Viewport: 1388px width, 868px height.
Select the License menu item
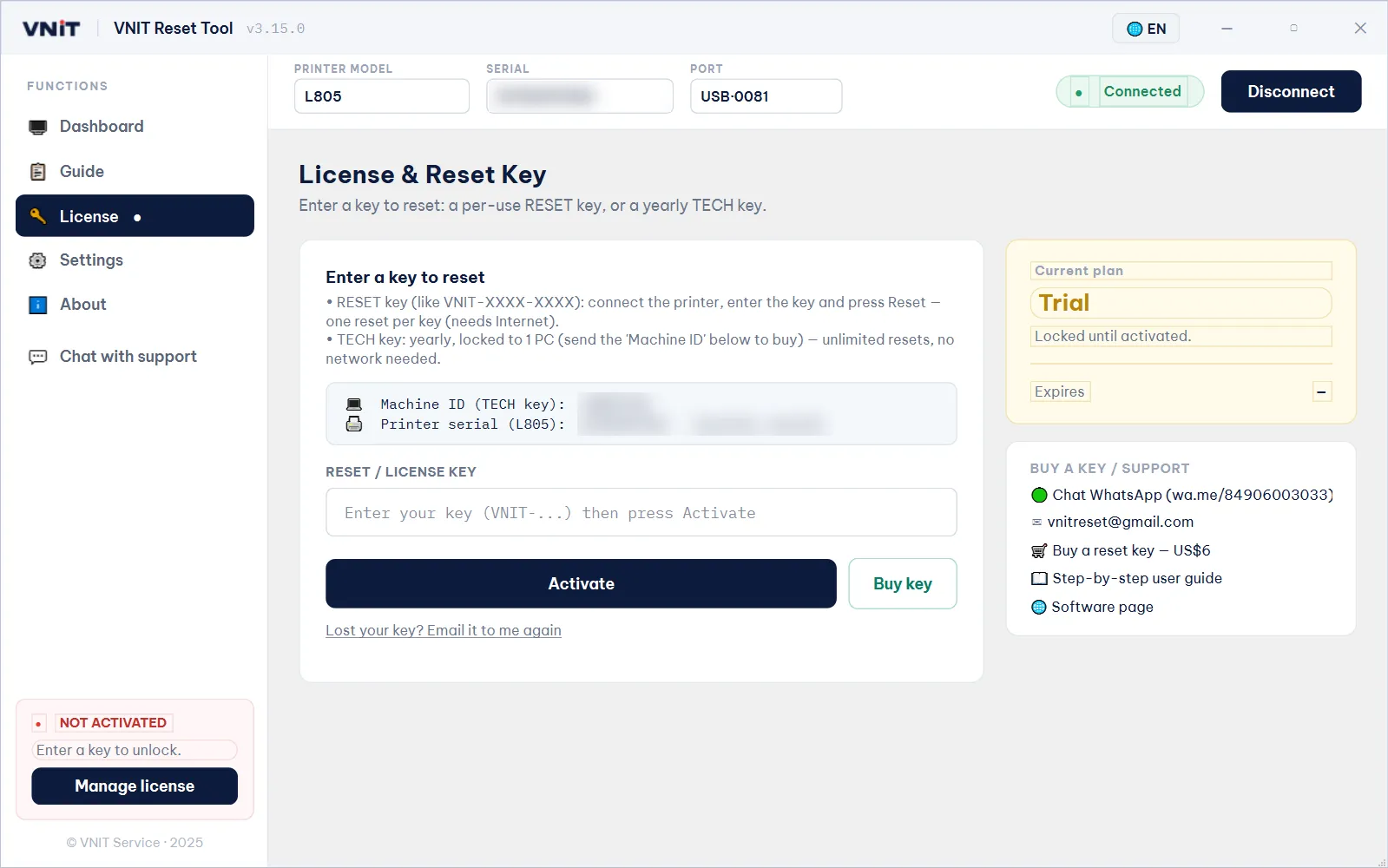[x=135, y=216]
